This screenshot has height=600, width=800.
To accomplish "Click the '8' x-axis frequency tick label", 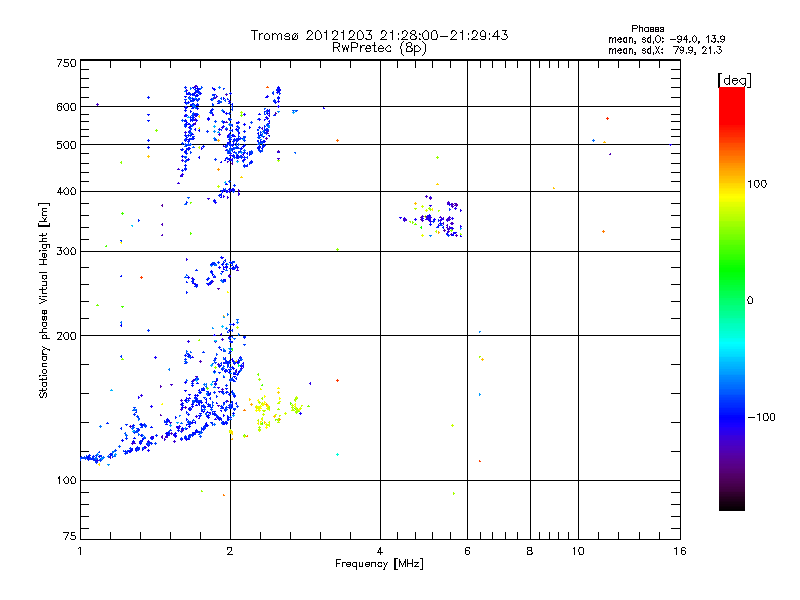I will click(530, 551).
